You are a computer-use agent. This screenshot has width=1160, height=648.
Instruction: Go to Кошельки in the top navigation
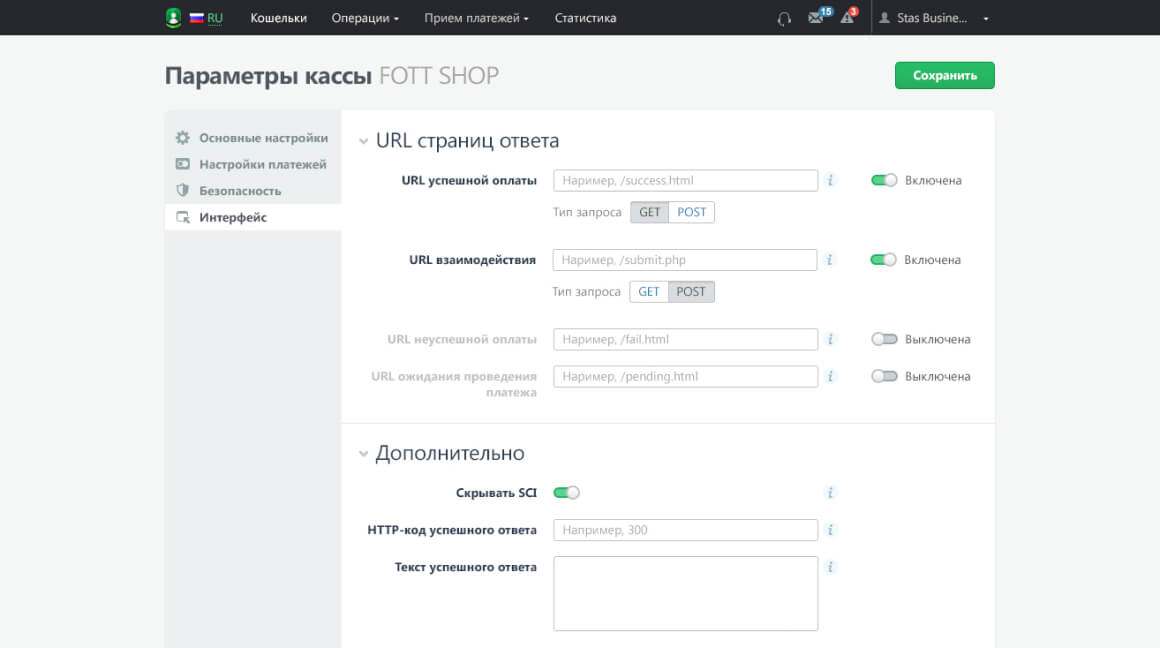(278, 18)
